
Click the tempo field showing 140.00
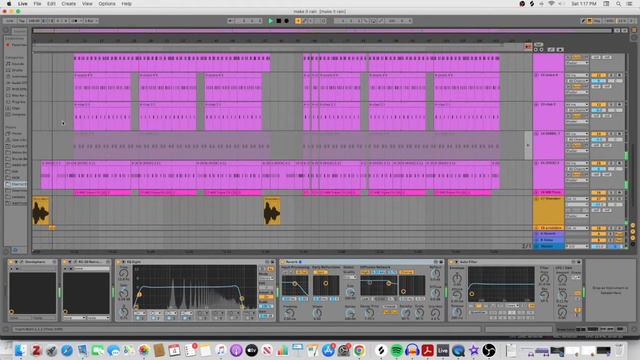pos(34,21)
